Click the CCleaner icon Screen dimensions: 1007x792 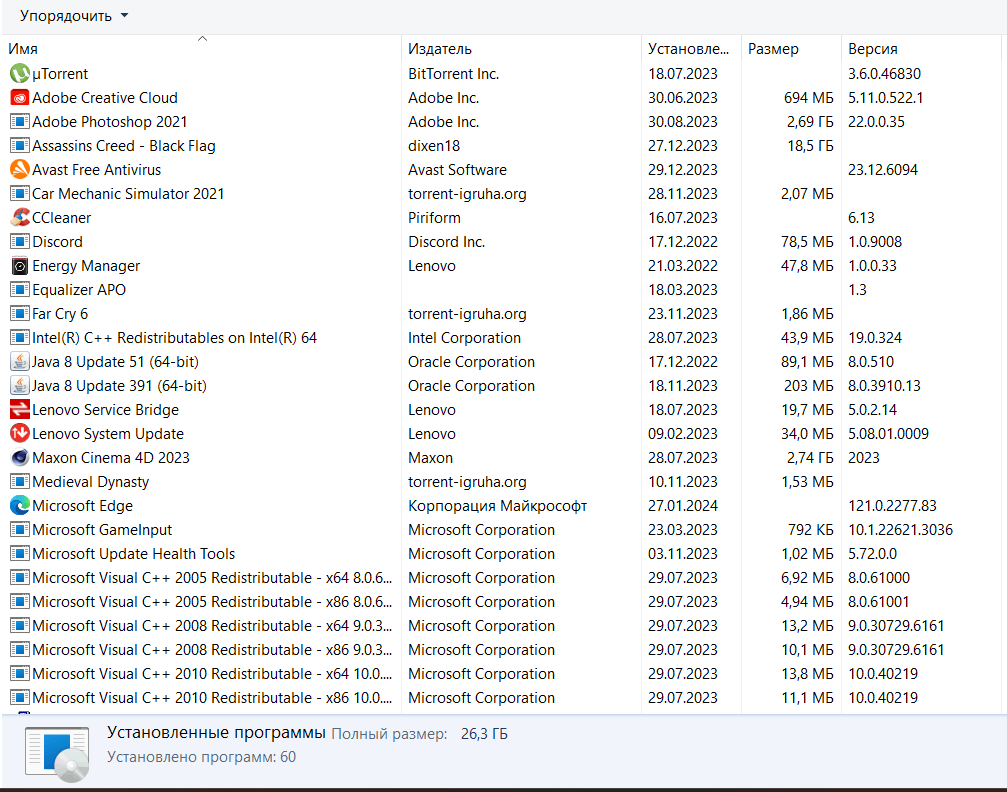[x=20, y=218]
